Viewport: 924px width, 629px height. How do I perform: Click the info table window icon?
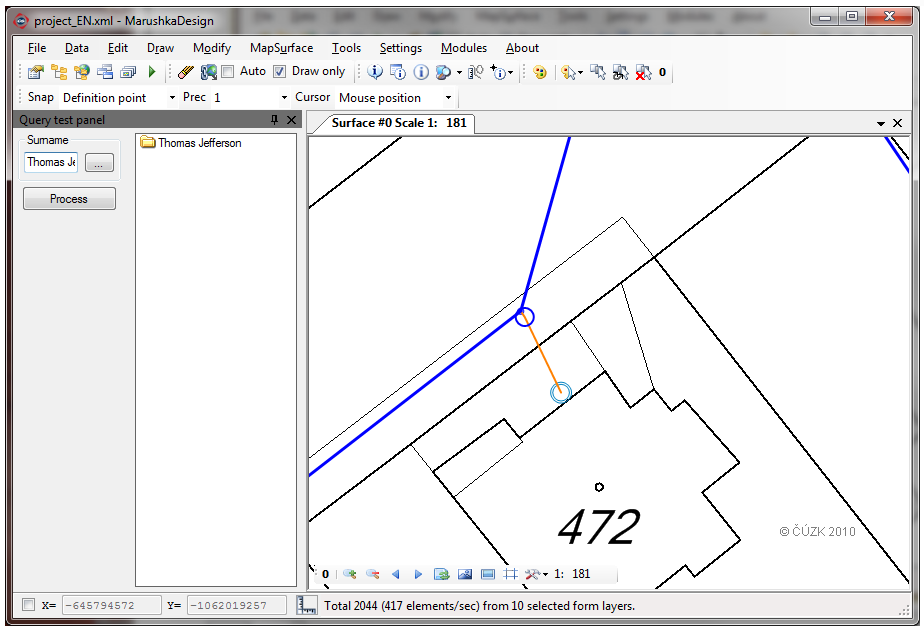coord(398,72)
